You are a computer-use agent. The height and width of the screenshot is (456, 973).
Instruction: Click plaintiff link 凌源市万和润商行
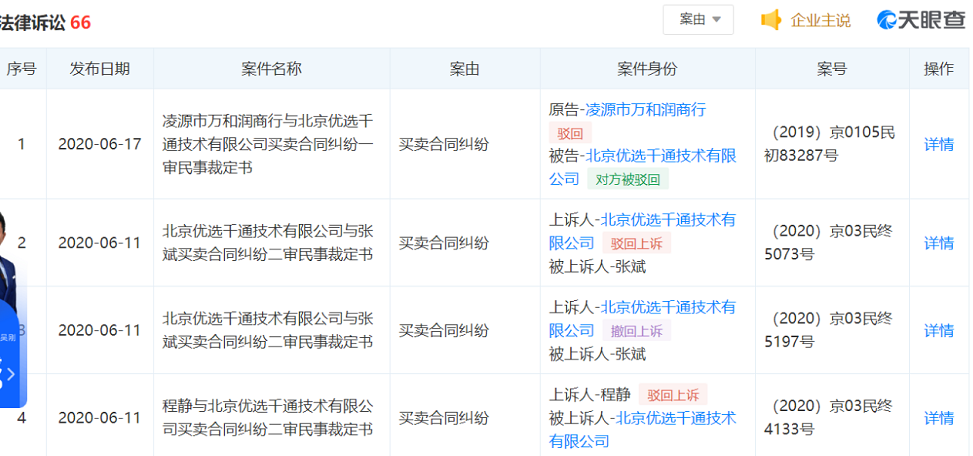[x=645, y=109]
